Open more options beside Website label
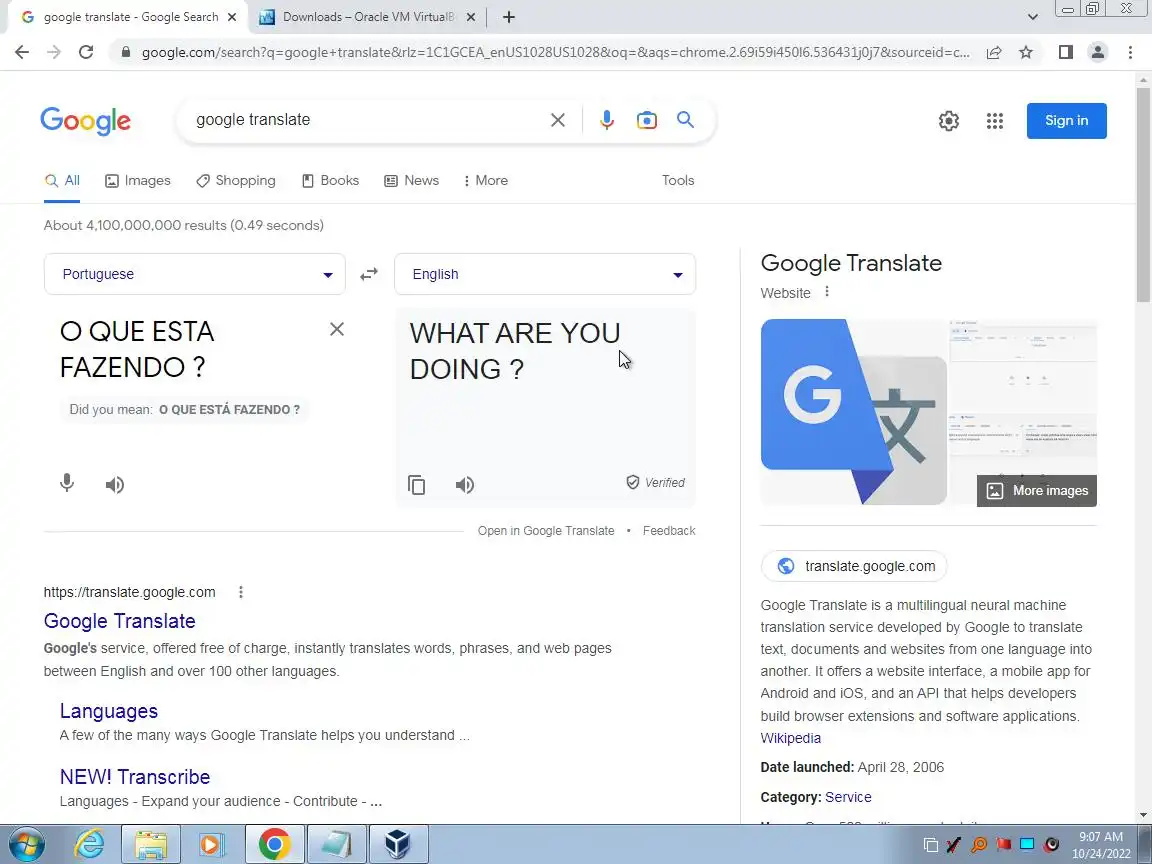This screenshot has height=864, width=1152. tap(827, 292)
